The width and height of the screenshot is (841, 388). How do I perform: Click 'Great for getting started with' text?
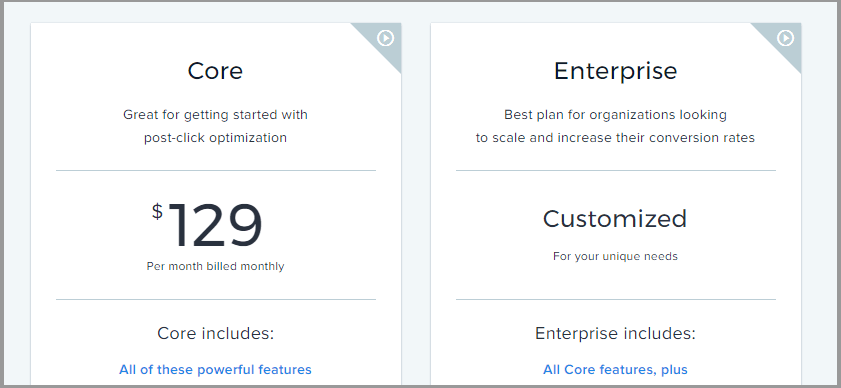point(215,115)
